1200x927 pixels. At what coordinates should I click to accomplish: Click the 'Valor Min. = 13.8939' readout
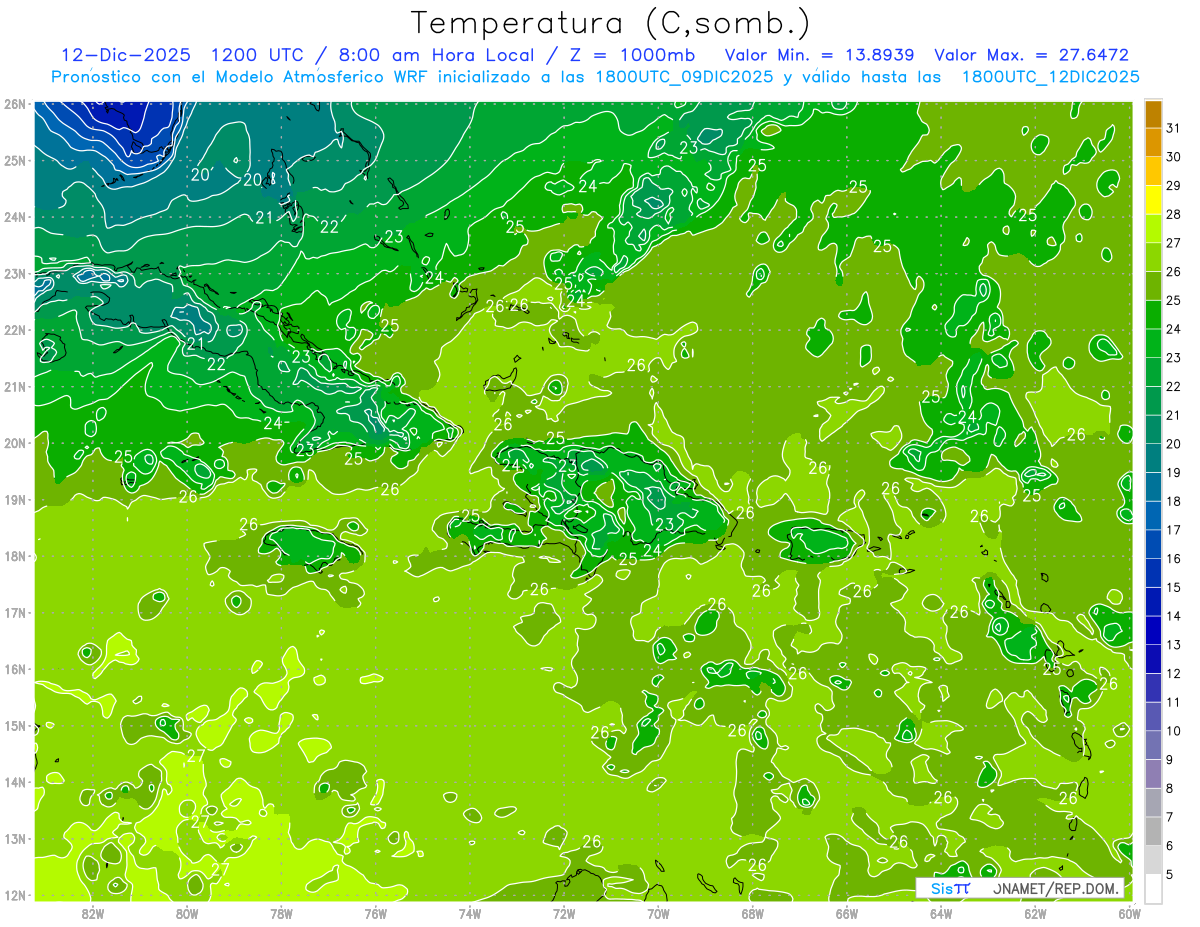(820, 55)
